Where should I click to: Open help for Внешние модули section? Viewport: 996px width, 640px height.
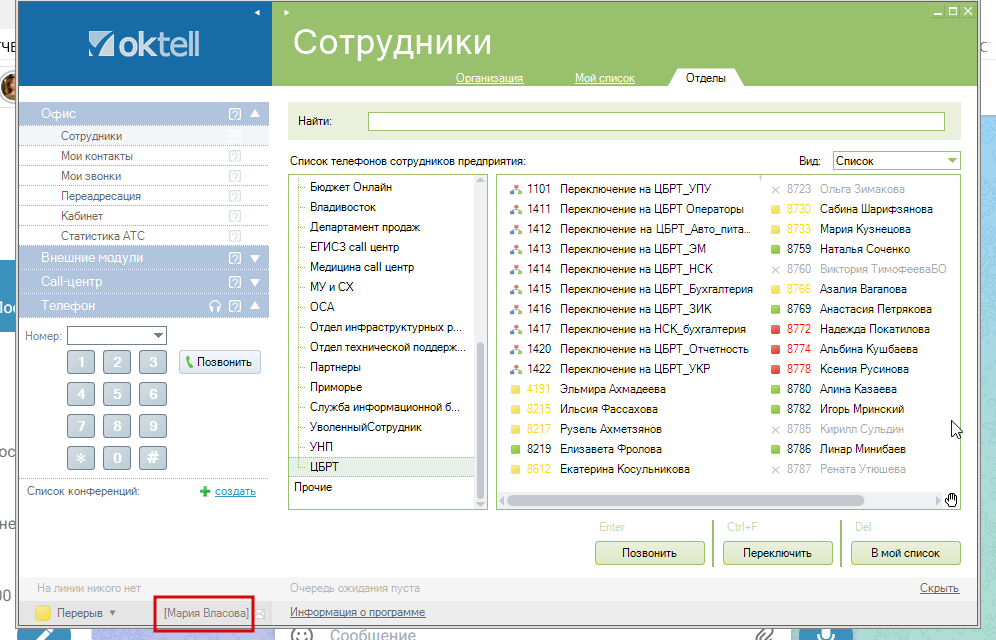(x=235, y=258)
